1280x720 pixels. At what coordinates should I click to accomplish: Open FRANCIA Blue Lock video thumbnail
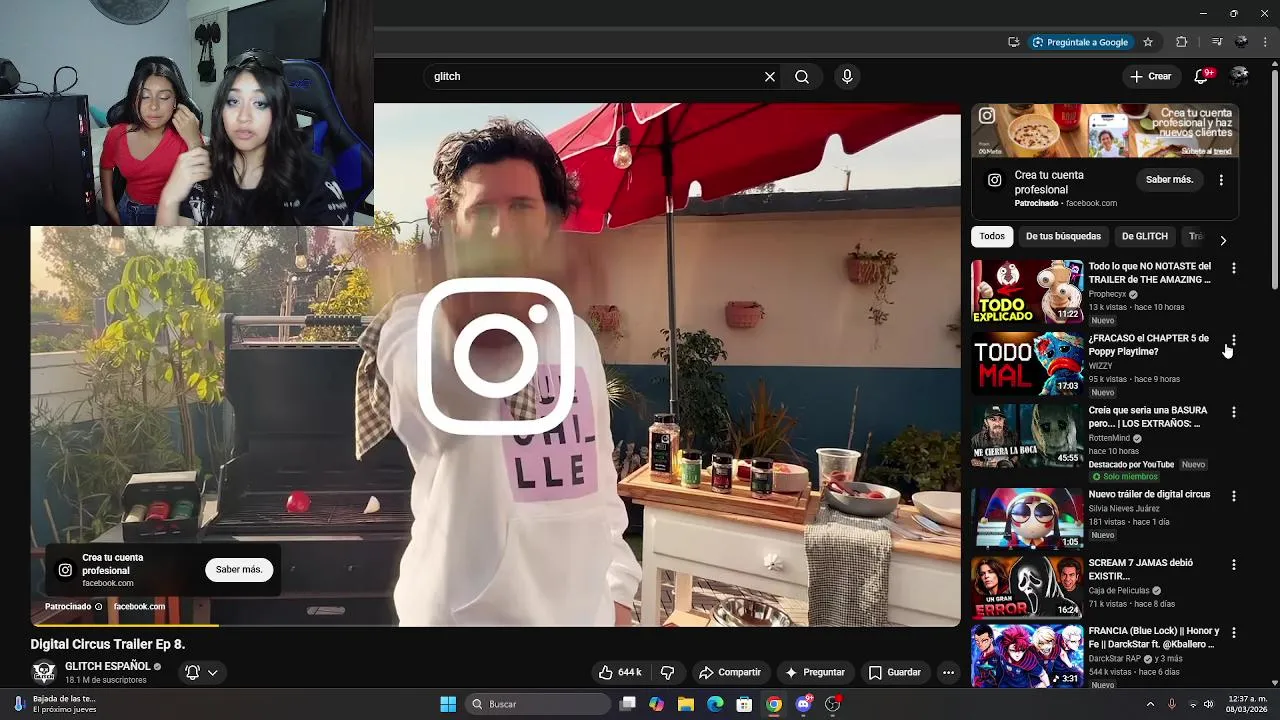pos(1027,656)
